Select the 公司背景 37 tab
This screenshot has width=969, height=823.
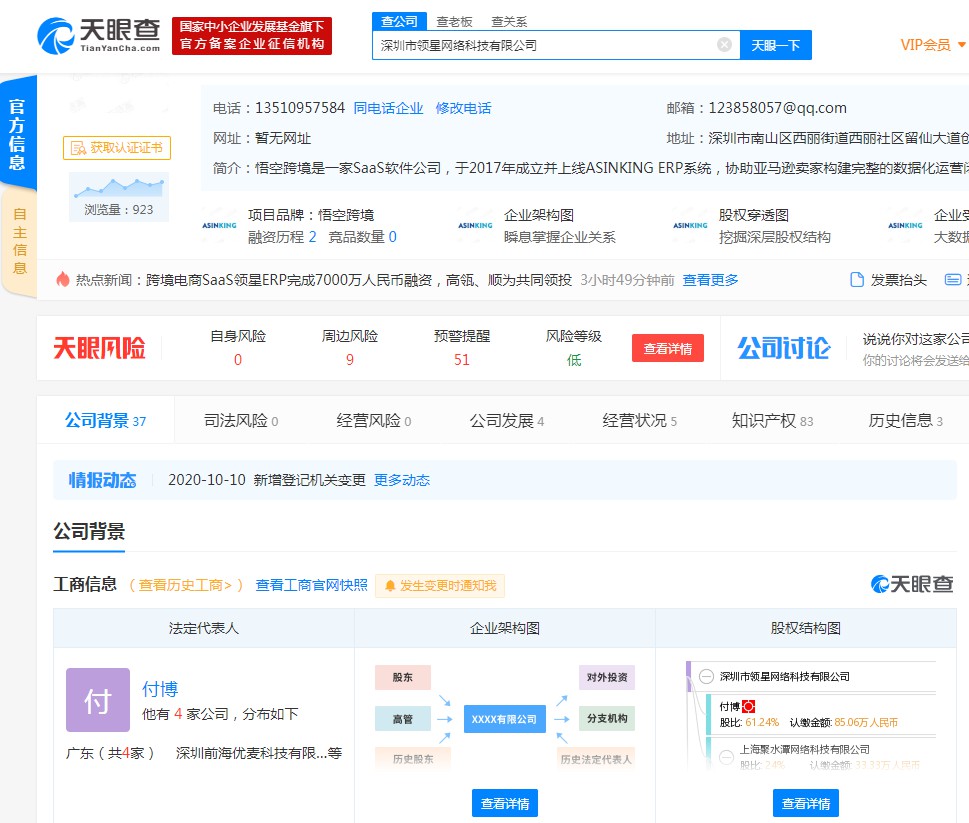tap(106, 421)
